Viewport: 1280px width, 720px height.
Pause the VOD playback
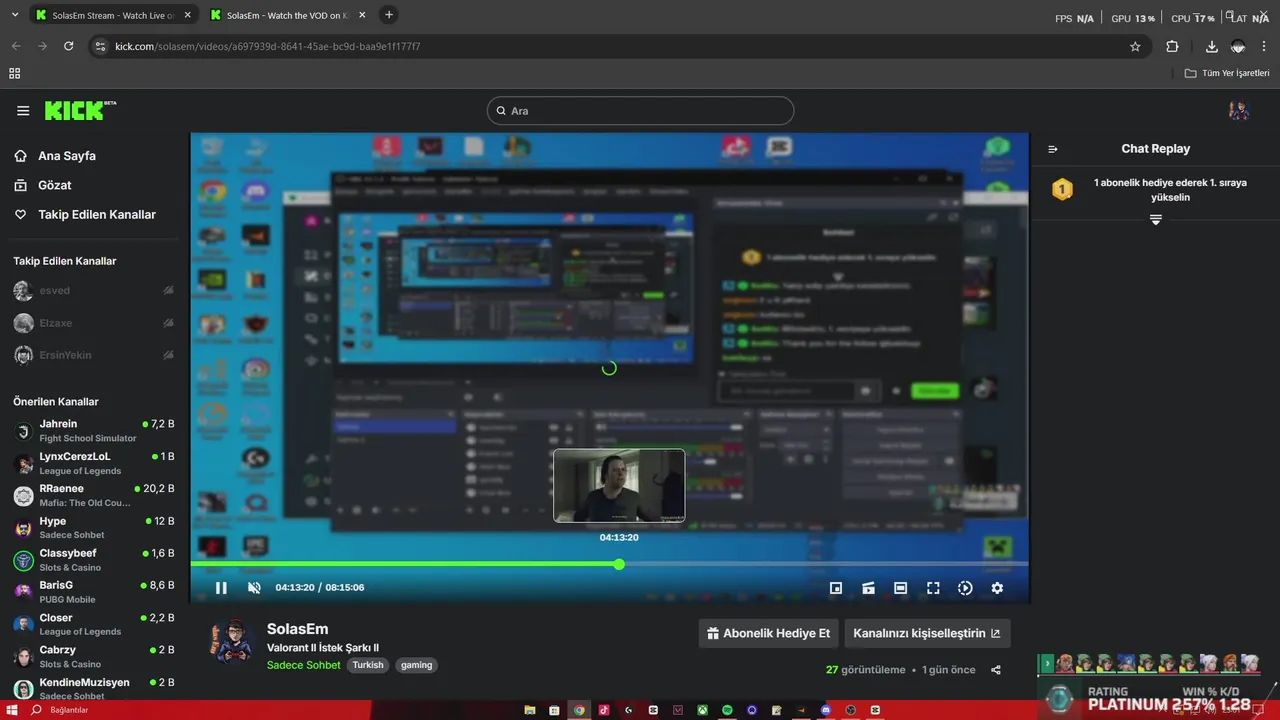click(221, 588)
